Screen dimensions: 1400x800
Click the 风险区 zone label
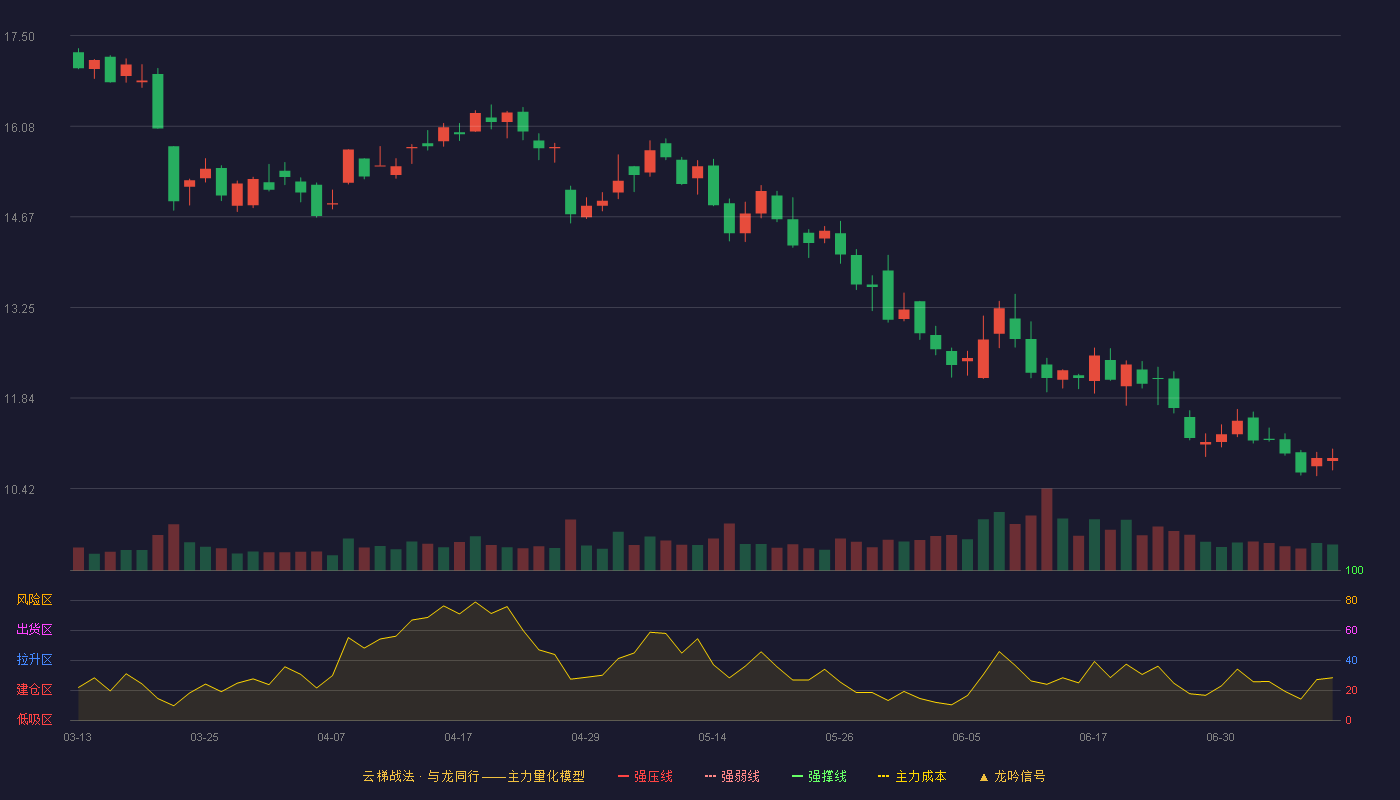tap(34, 600)
